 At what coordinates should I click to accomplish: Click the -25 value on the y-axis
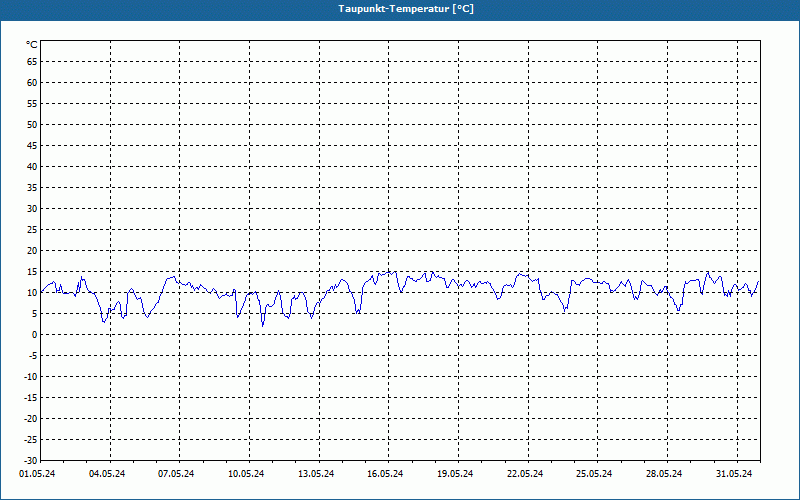31,439
